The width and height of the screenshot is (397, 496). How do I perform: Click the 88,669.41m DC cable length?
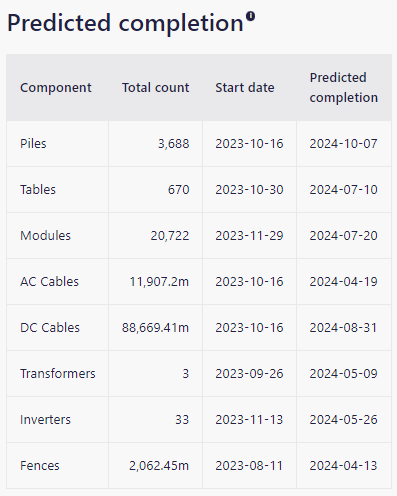pos(155,328)
